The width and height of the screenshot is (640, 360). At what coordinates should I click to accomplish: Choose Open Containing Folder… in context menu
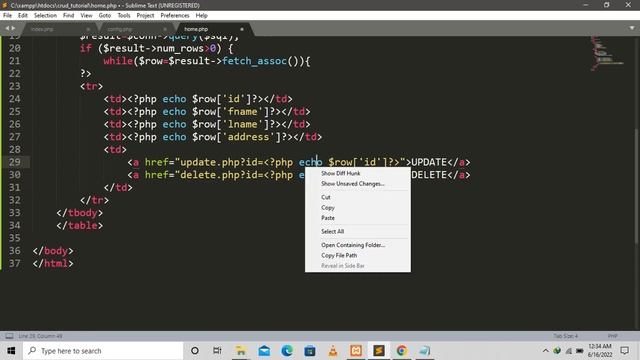pyautogui.click(x=358, y=245)
